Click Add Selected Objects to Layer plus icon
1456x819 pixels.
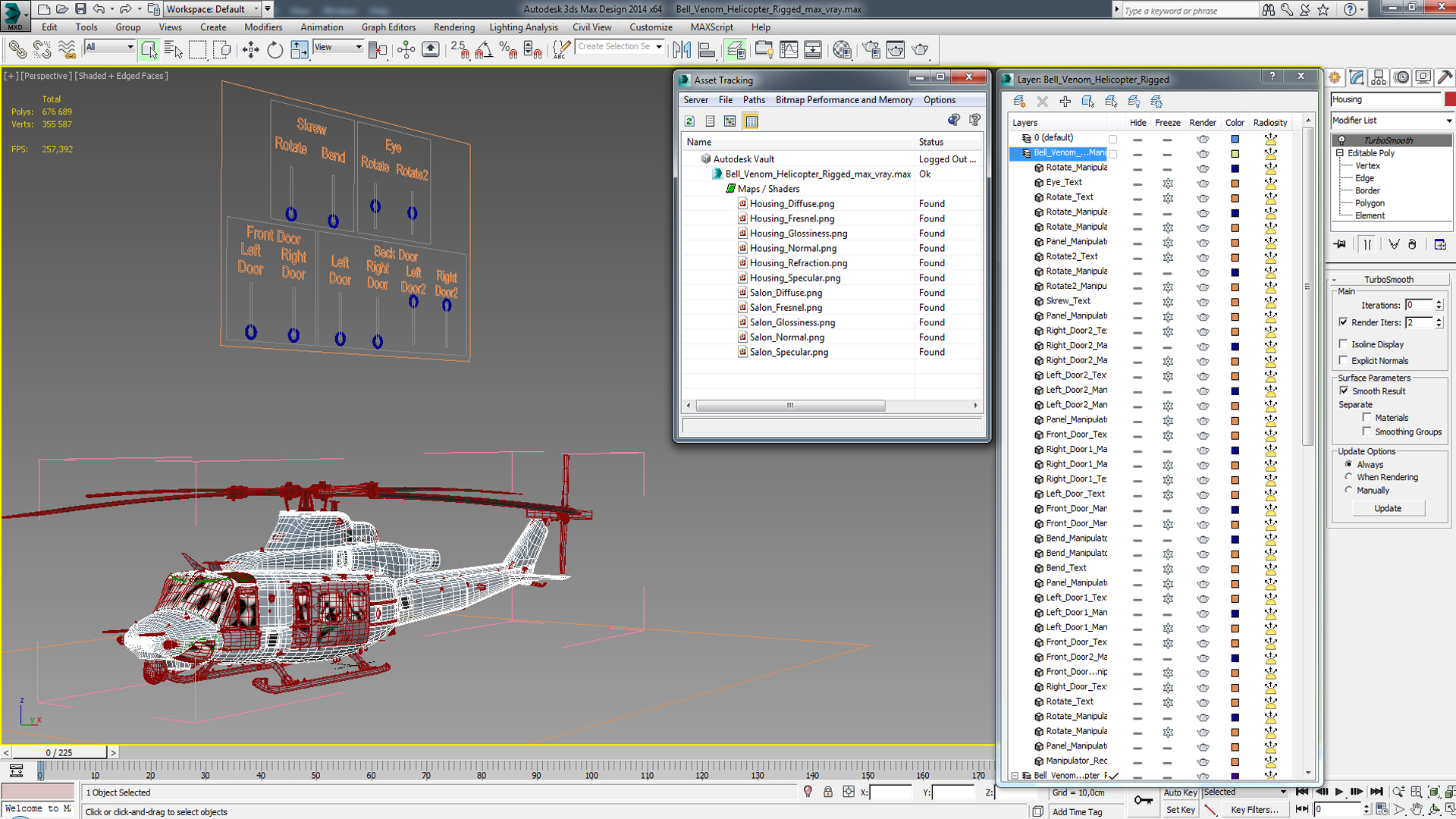point(1065,101)
